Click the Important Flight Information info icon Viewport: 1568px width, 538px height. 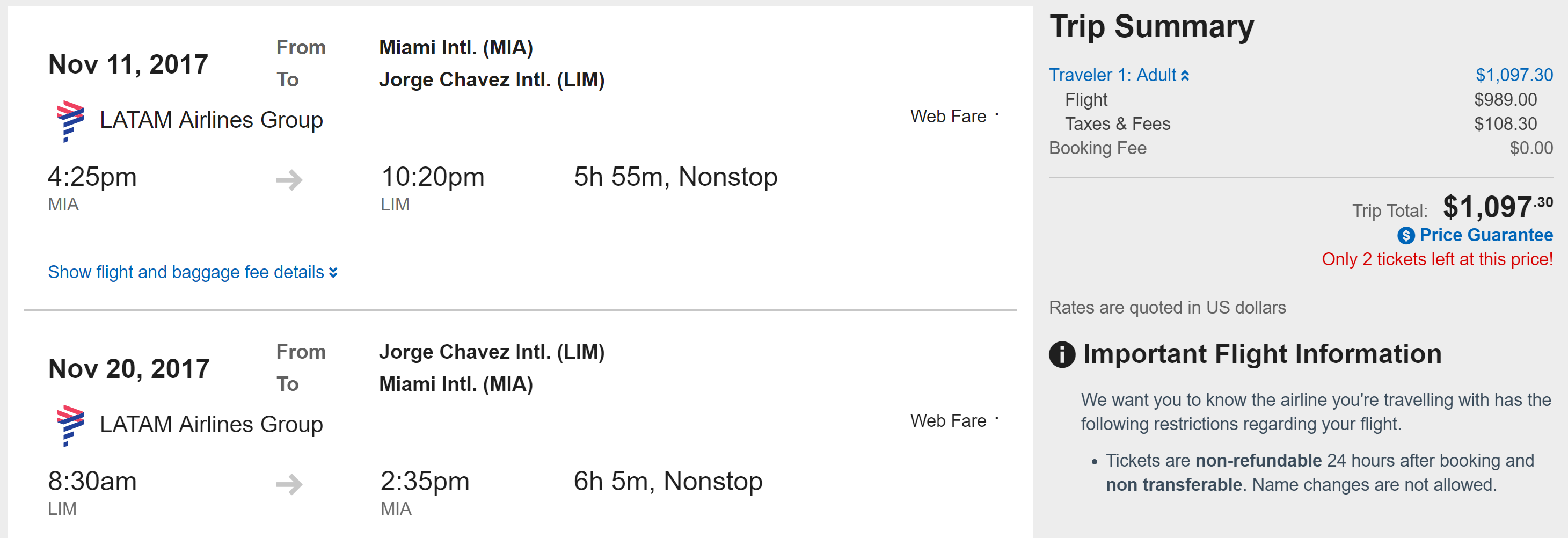(1062, 354)
